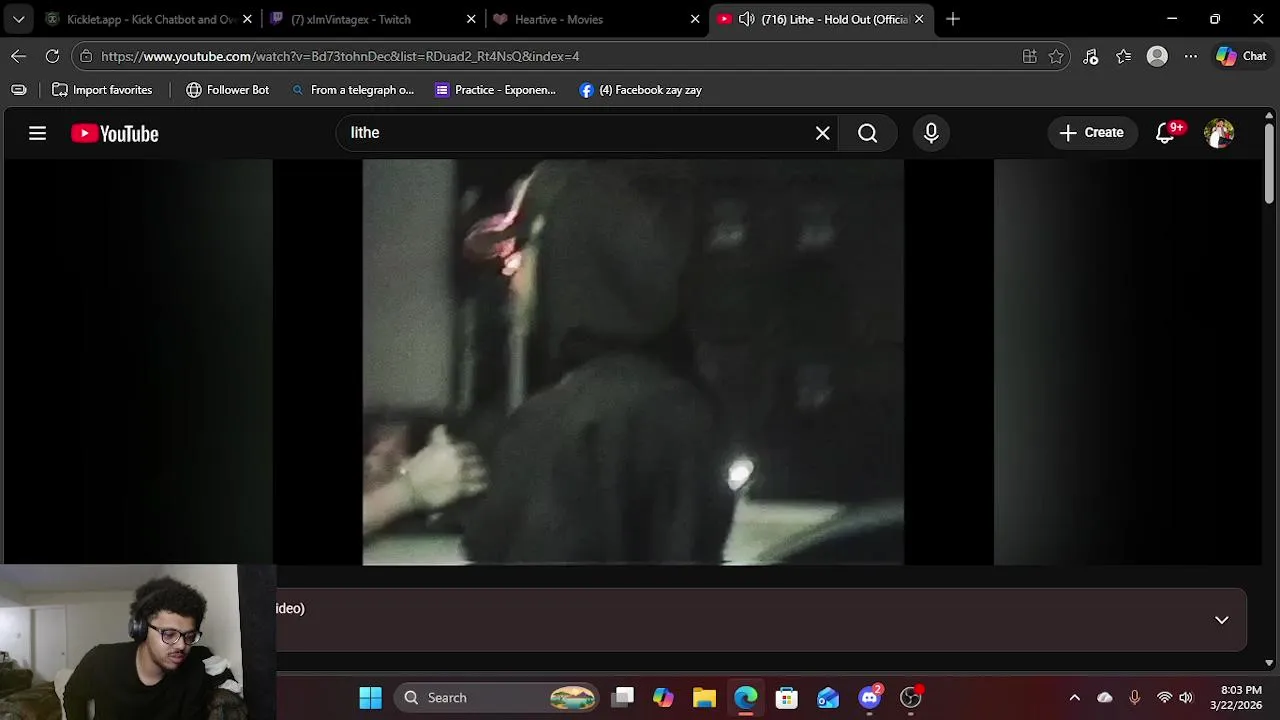Open the YouTube account avatar menu
1280x720 pixels.
point(1219,133)
